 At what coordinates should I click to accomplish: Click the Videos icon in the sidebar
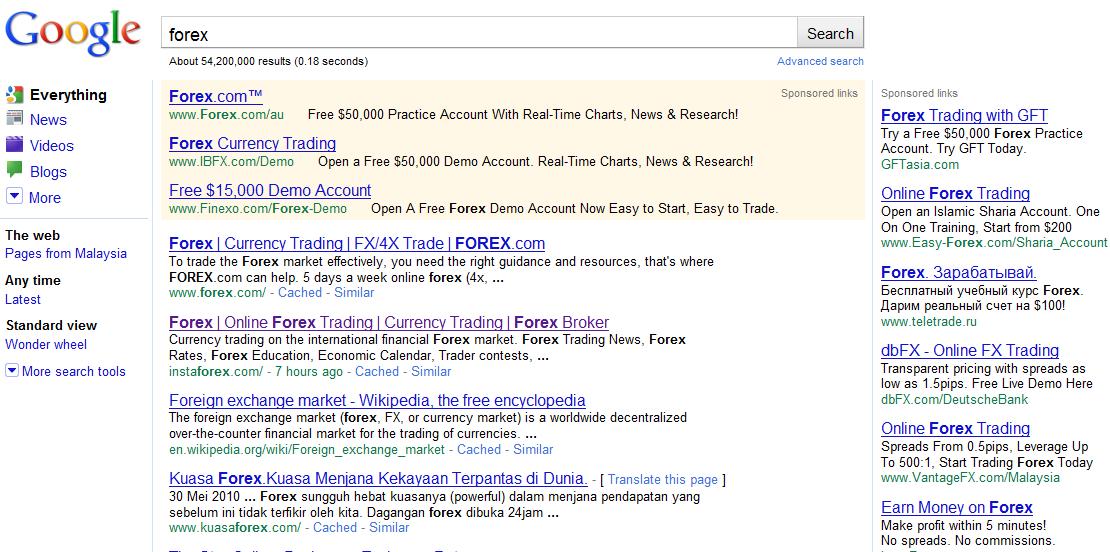[14, 145]
